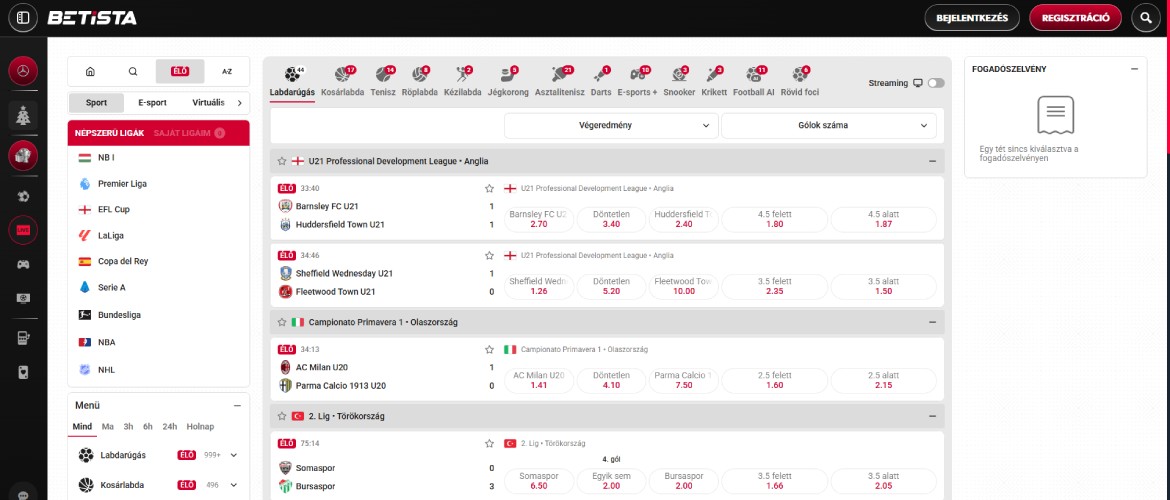The width and height of the screenshot is (1170, 500).
Task: Open Premier Liga in popular leagues
Action: pyautogui.click(x=122, y=184)
